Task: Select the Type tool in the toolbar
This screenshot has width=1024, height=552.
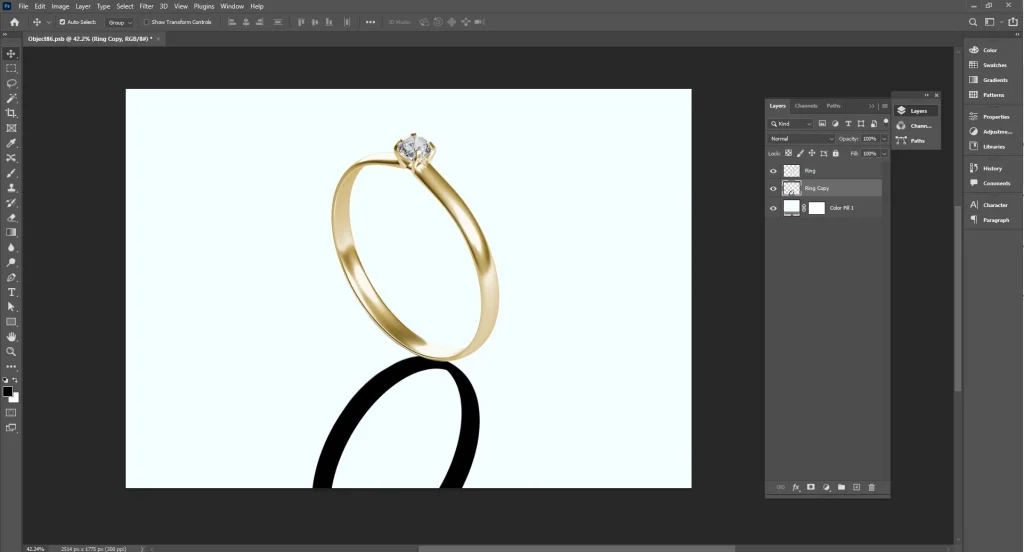Action: point(12,292)
